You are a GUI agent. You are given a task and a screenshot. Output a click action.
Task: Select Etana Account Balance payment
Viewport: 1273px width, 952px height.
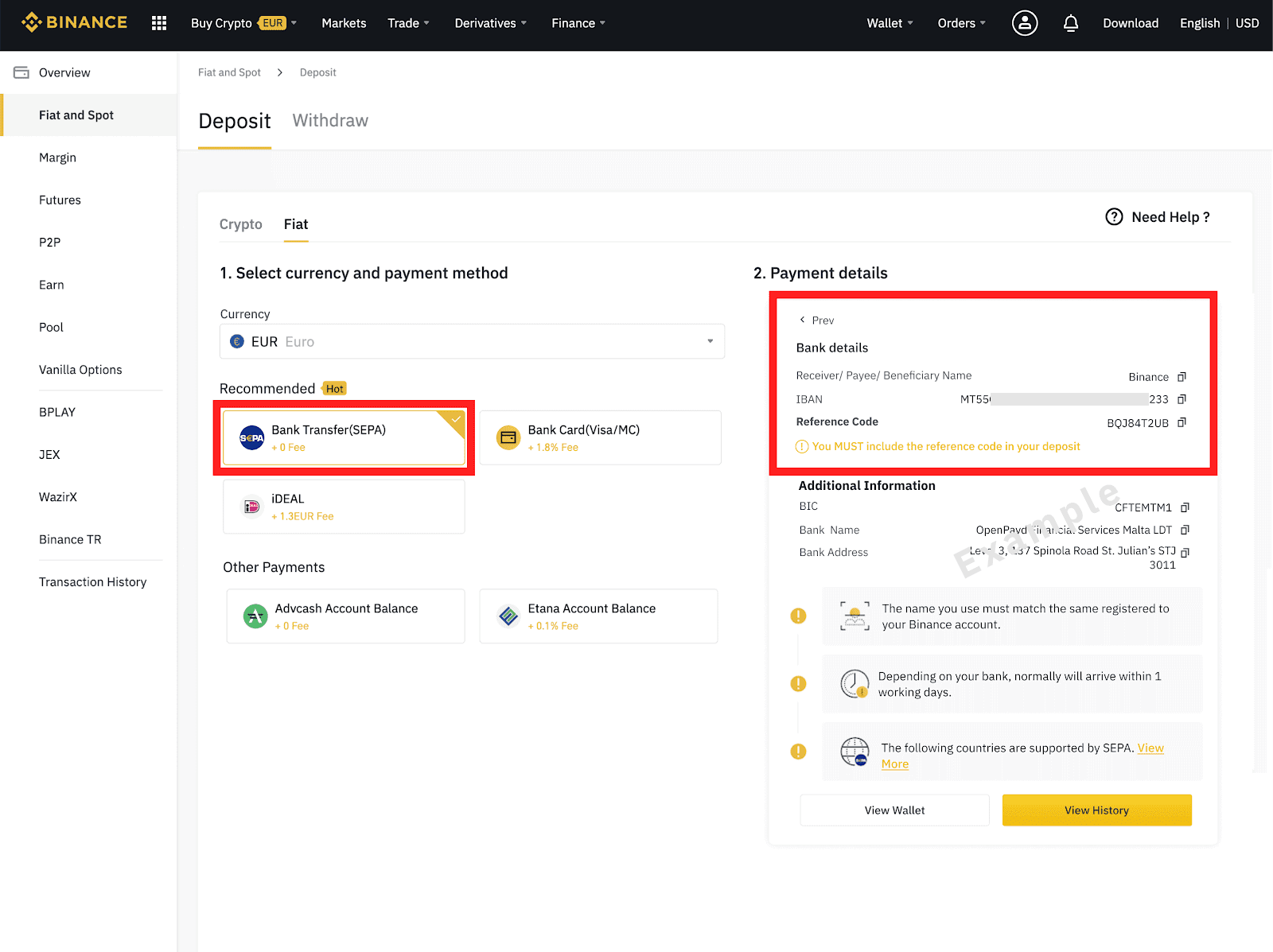[x=598, y=616]
